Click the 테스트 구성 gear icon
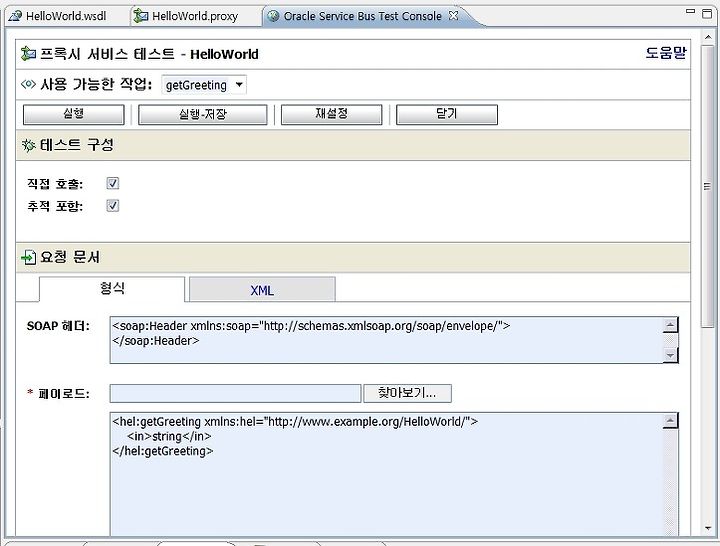Viewport: 720px width, 546px height. (x=28, y=146)
